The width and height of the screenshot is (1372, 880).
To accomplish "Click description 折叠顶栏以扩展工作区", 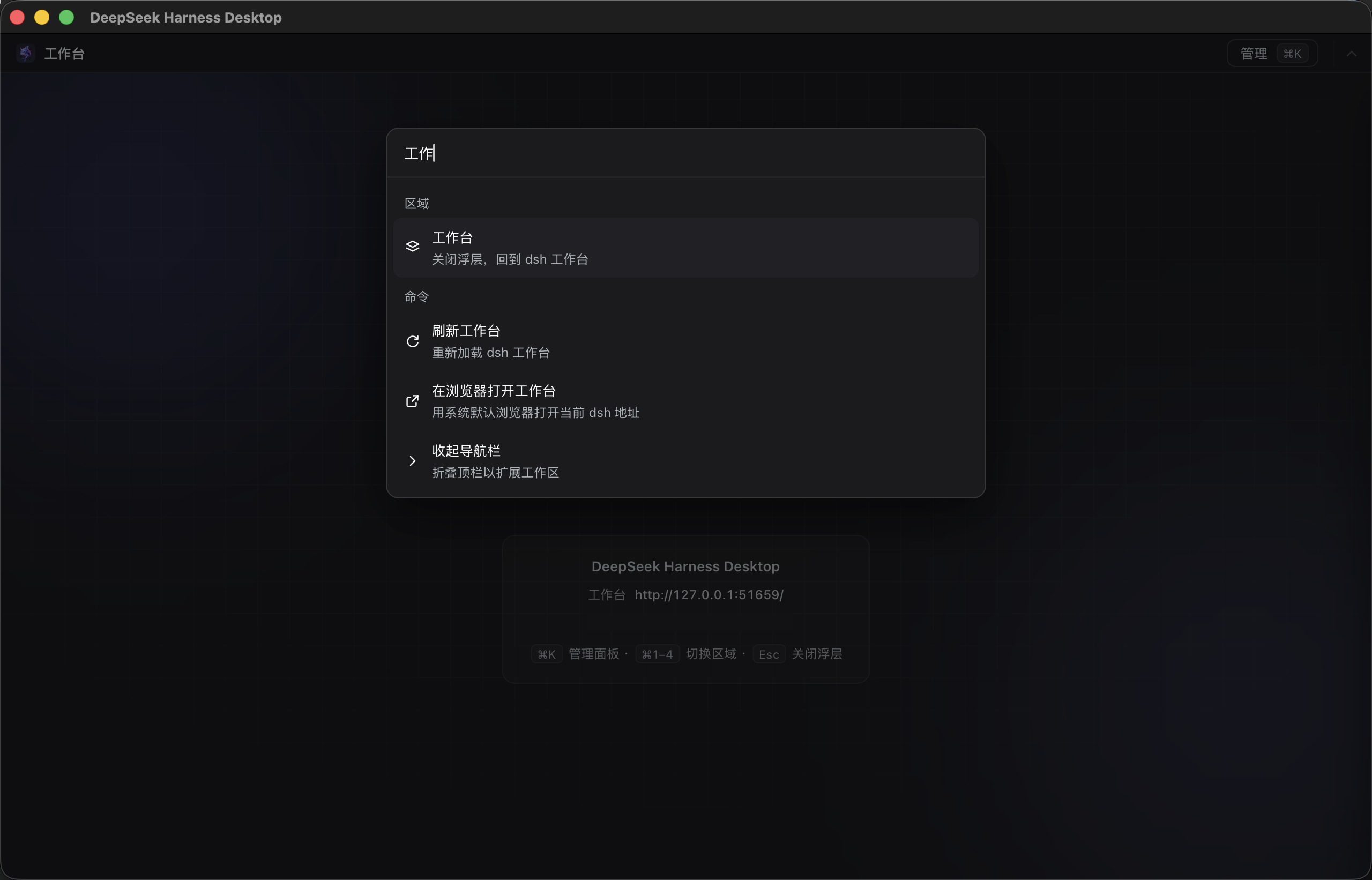I will click(x=495, y=473).
